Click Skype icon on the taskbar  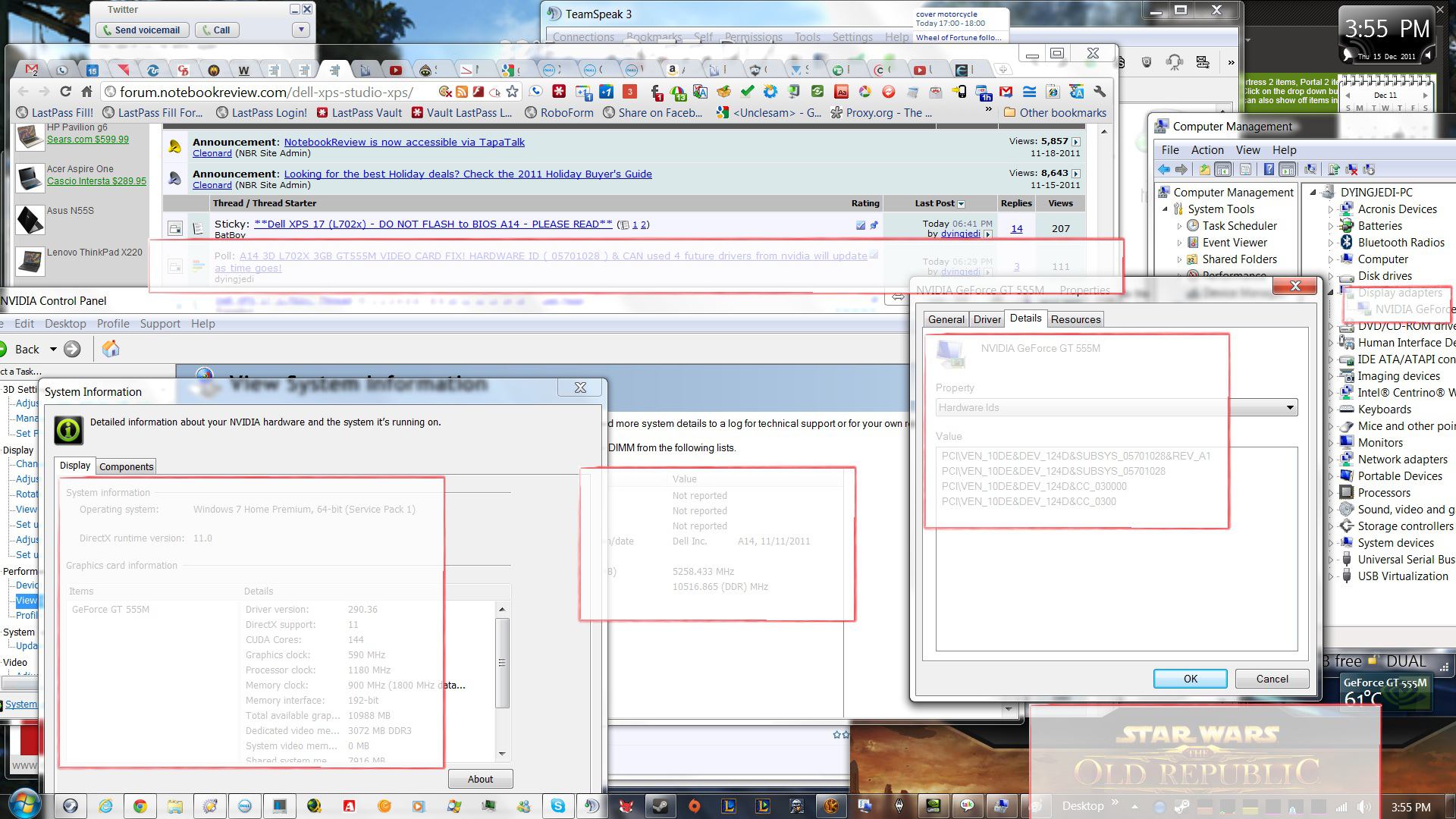(x=557, y=806)
